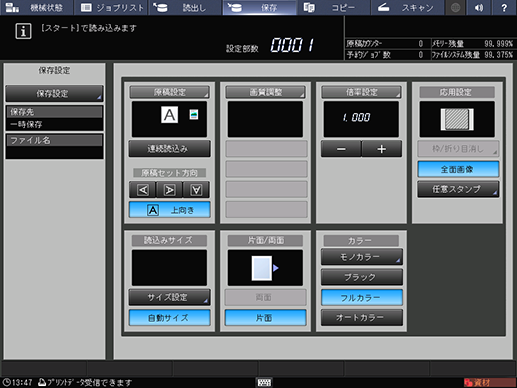Toggle the 全面画像 full image button
The image size is (517, 388).
pos(458,169)
